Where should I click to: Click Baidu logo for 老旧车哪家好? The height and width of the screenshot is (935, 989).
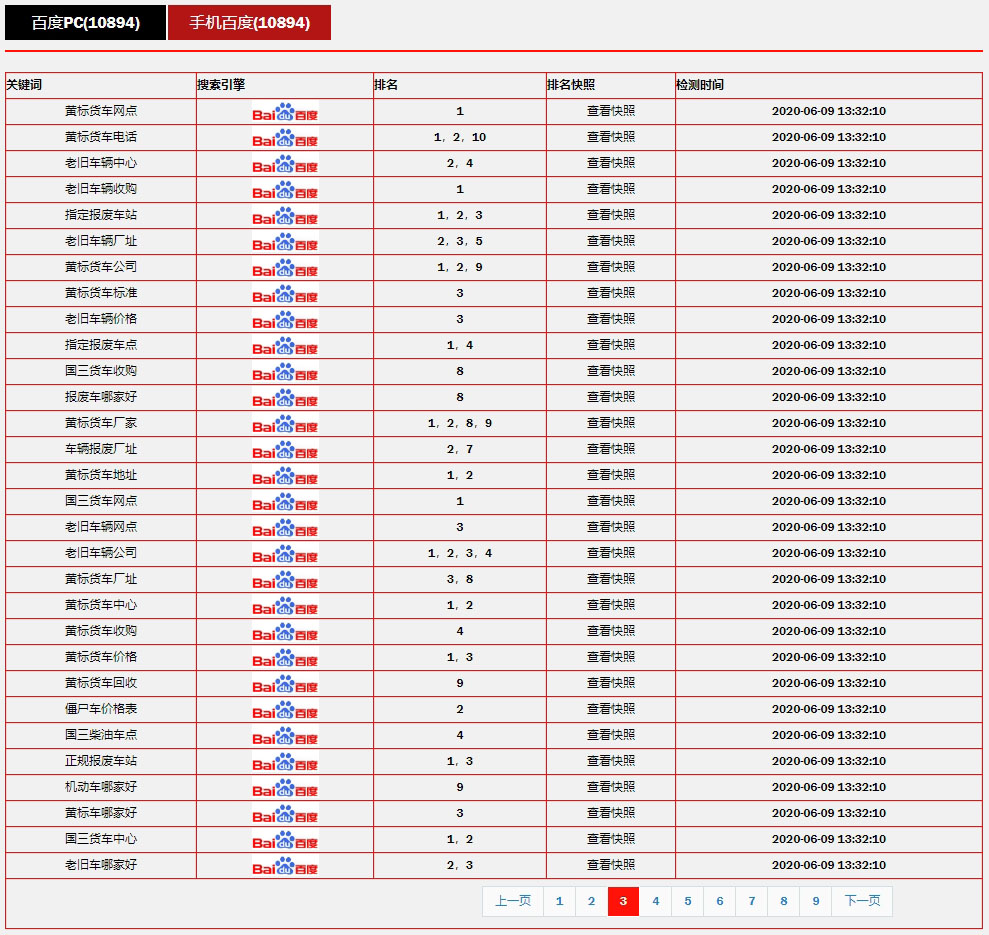click(285, 866)
